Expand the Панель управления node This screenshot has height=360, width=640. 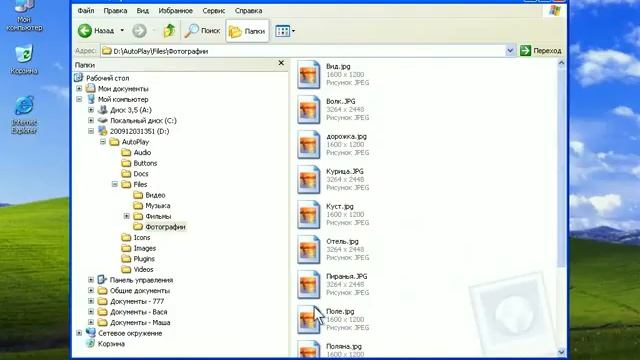pos(91,280)
